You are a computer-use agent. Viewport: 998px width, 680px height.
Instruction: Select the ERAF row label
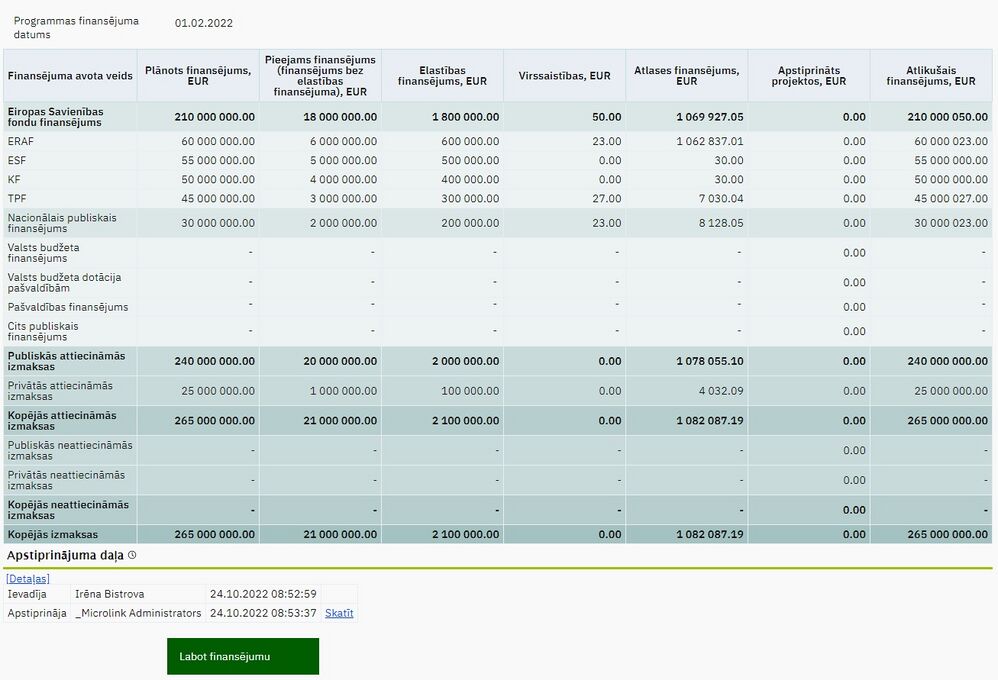tap(20, 141)
